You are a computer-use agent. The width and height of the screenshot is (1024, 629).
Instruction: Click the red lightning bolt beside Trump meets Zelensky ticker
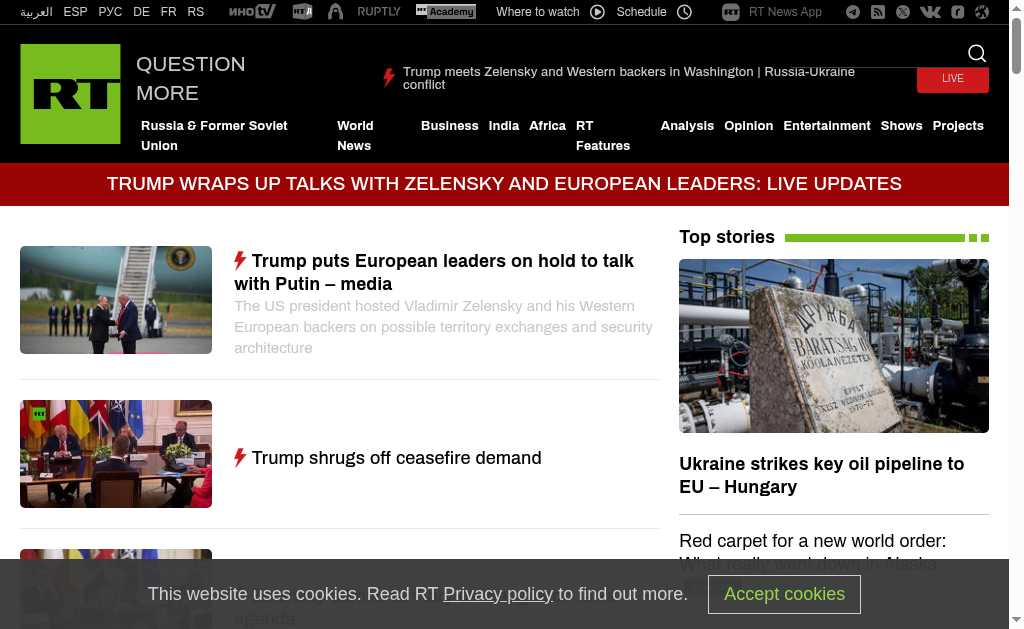tap(389, 77)
